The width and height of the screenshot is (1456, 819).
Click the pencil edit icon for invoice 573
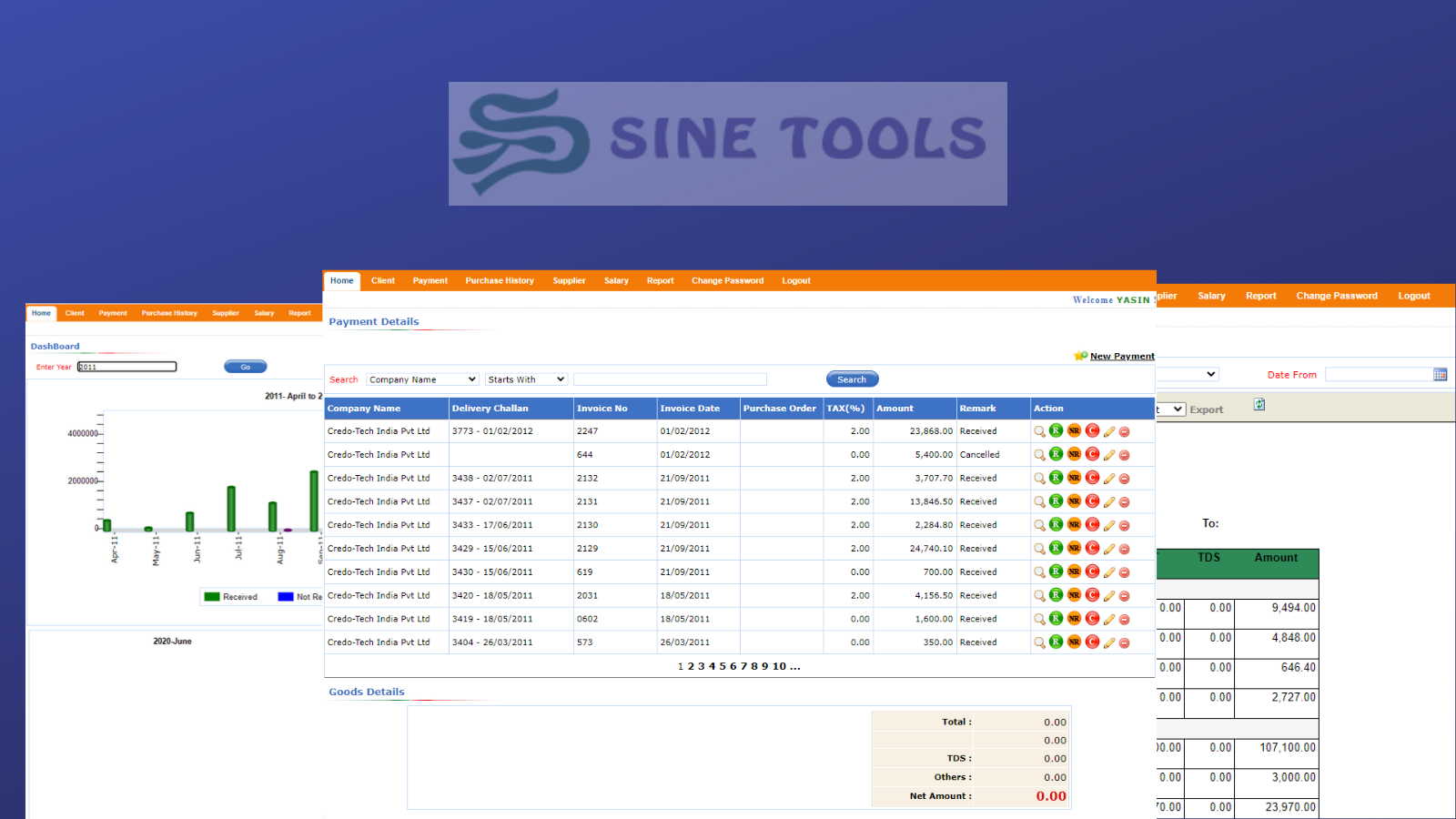click(x=1109, y=643)
